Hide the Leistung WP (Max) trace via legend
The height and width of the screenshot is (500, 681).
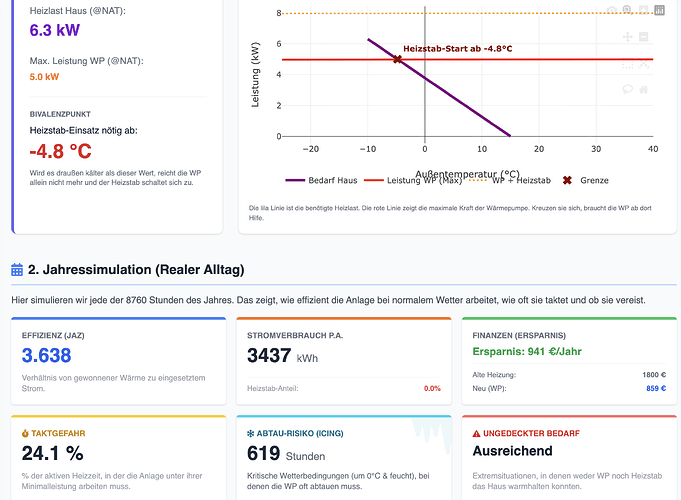(415, 180)
